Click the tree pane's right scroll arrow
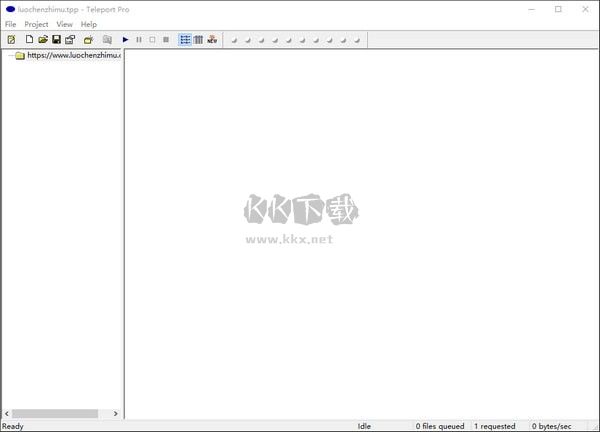 [x=116, y=414]
